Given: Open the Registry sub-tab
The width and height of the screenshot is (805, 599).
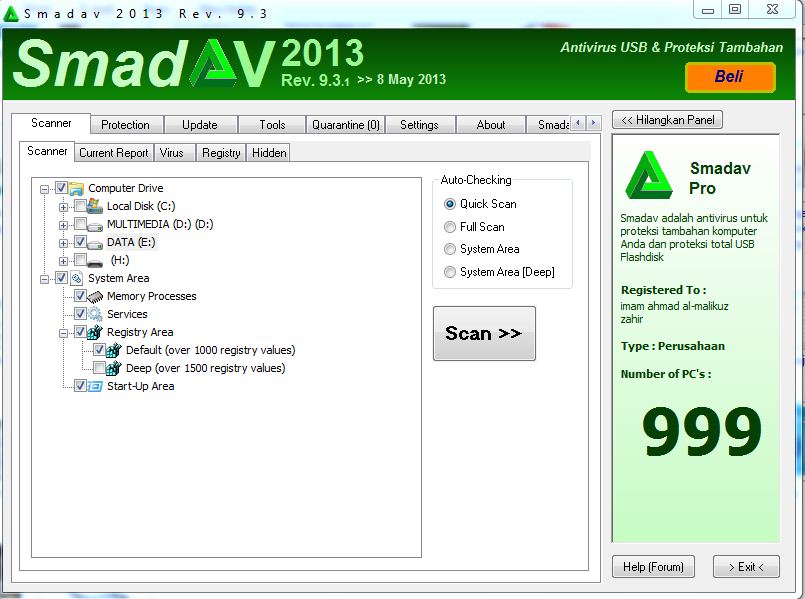Looking at the screenshot, I should click(x=221, y=153).
